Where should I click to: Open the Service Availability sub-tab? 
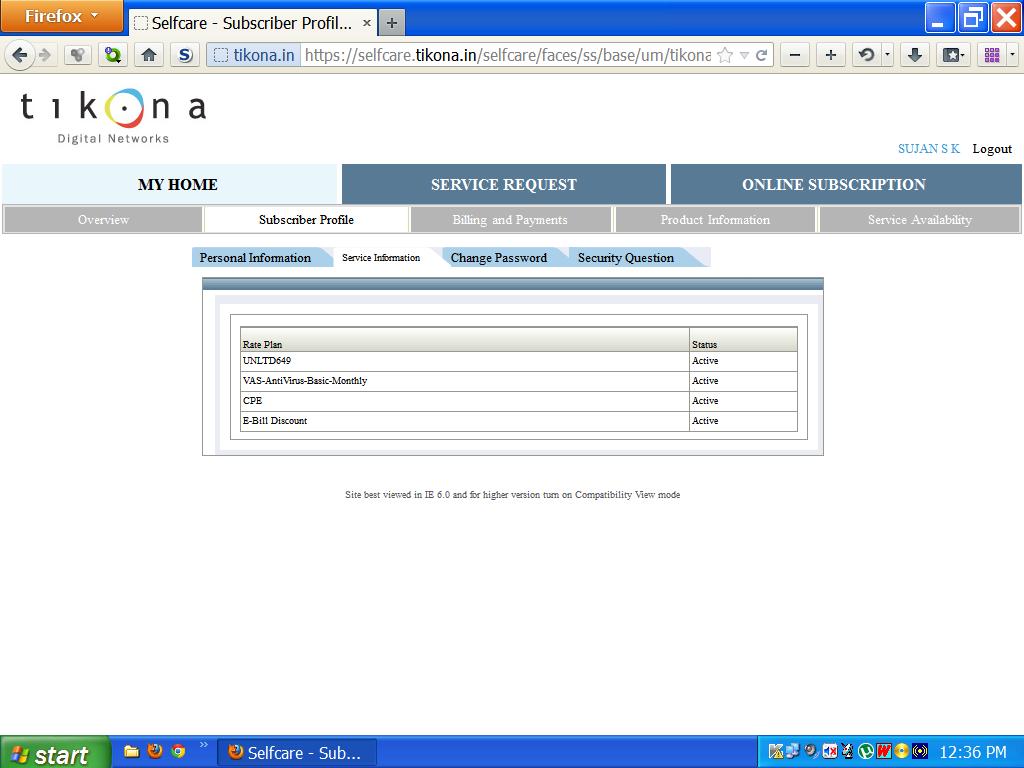pos(920,219)
